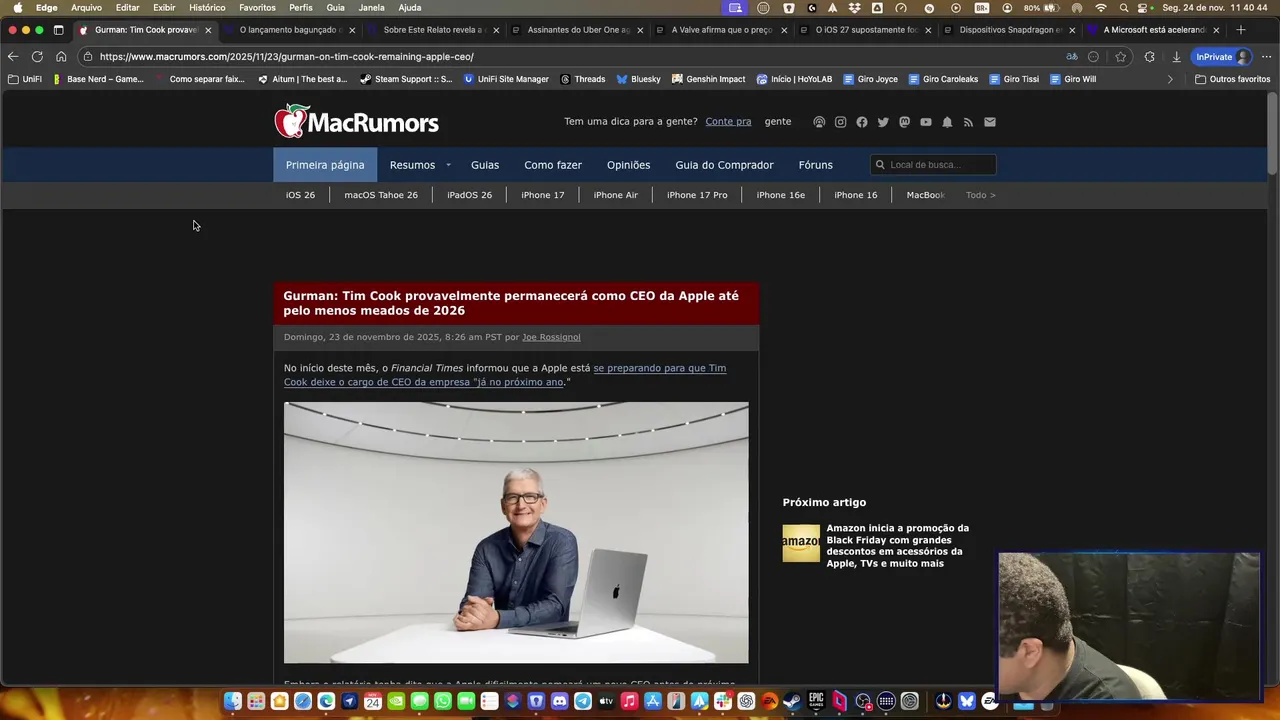Click the notification bell icon in header

[x=947, y=122]
